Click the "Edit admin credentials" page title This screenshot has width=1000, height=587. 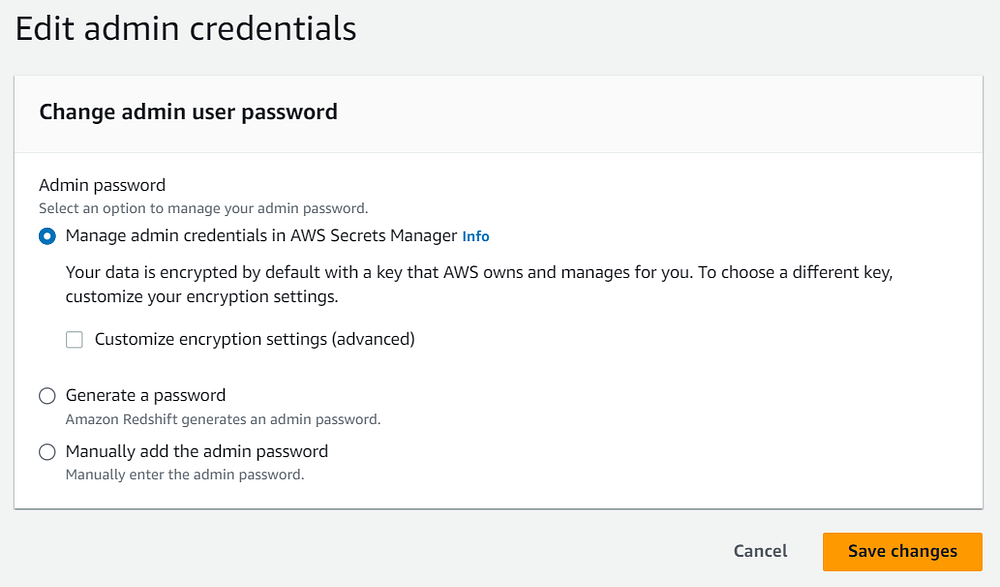coord(186,28)
